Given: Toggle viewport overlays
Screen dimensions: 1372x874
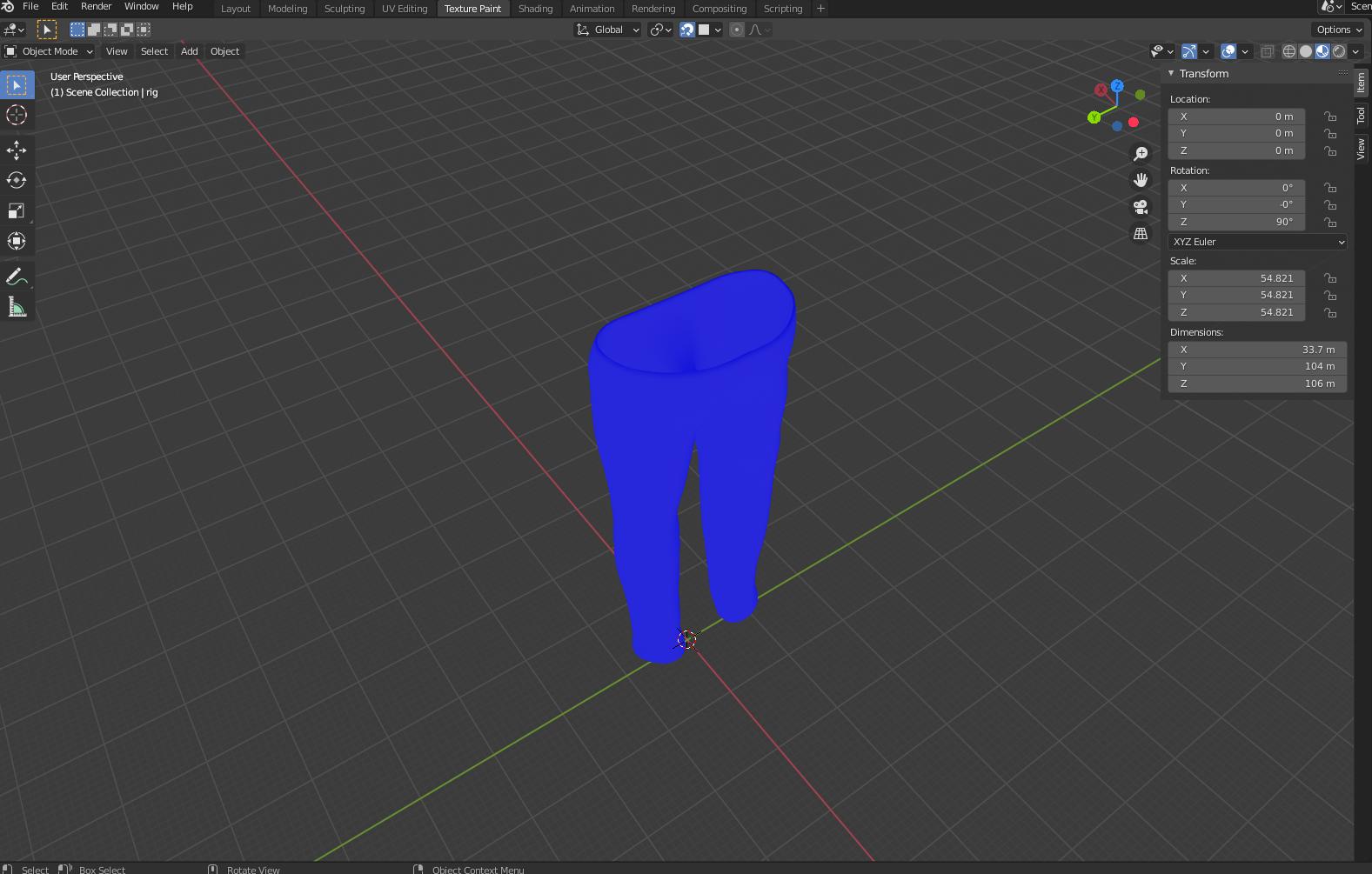Looking at the screenshot, I should click(1228, 51).
